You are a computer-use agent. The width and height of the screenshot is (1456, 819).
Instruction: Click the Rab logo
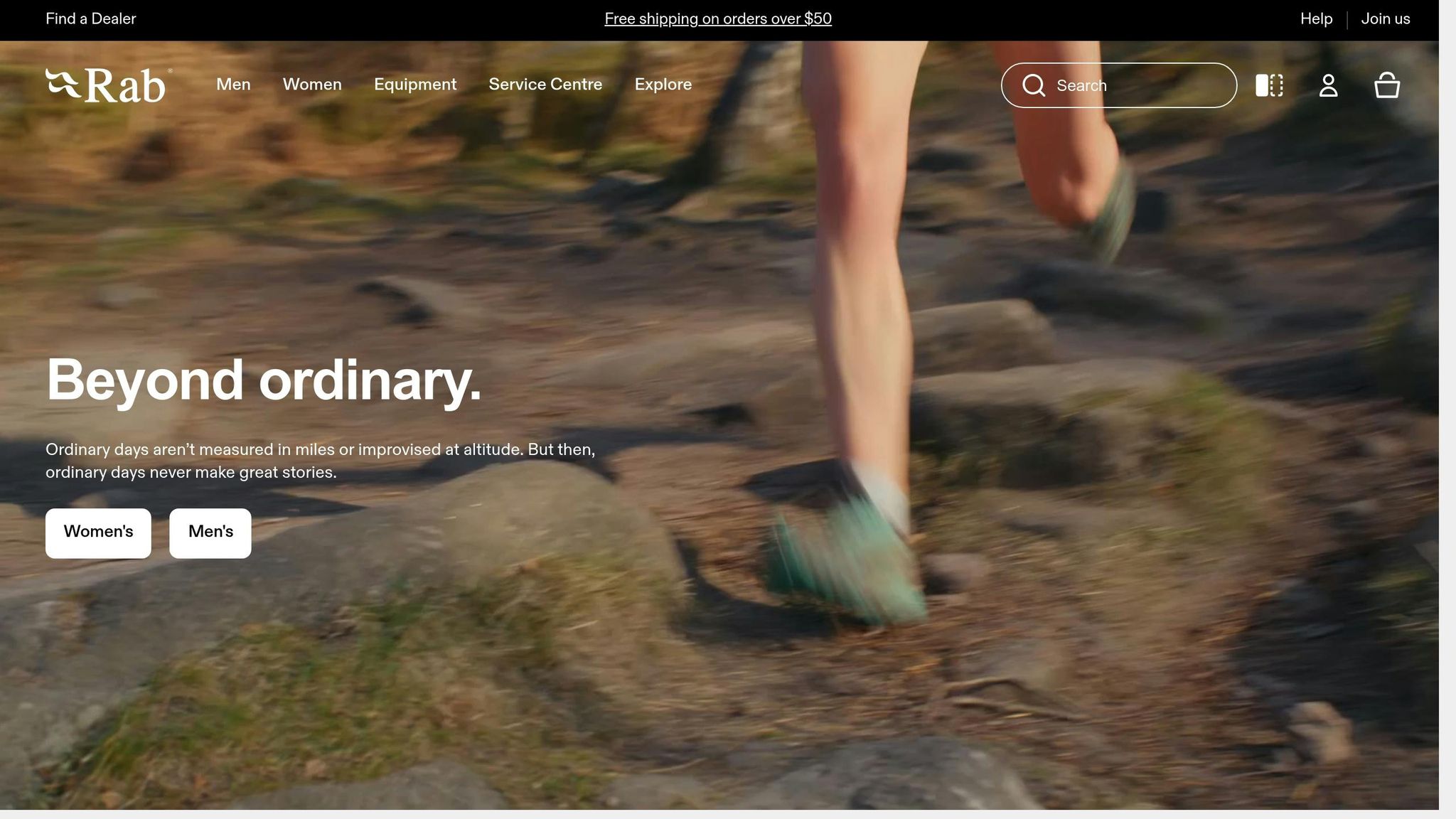point(108,85)
